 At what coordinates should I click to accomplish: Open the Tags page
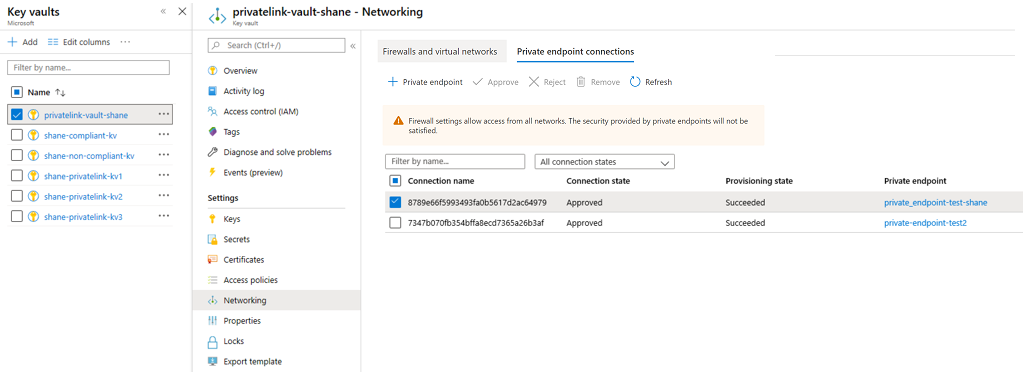pos(231,132)
